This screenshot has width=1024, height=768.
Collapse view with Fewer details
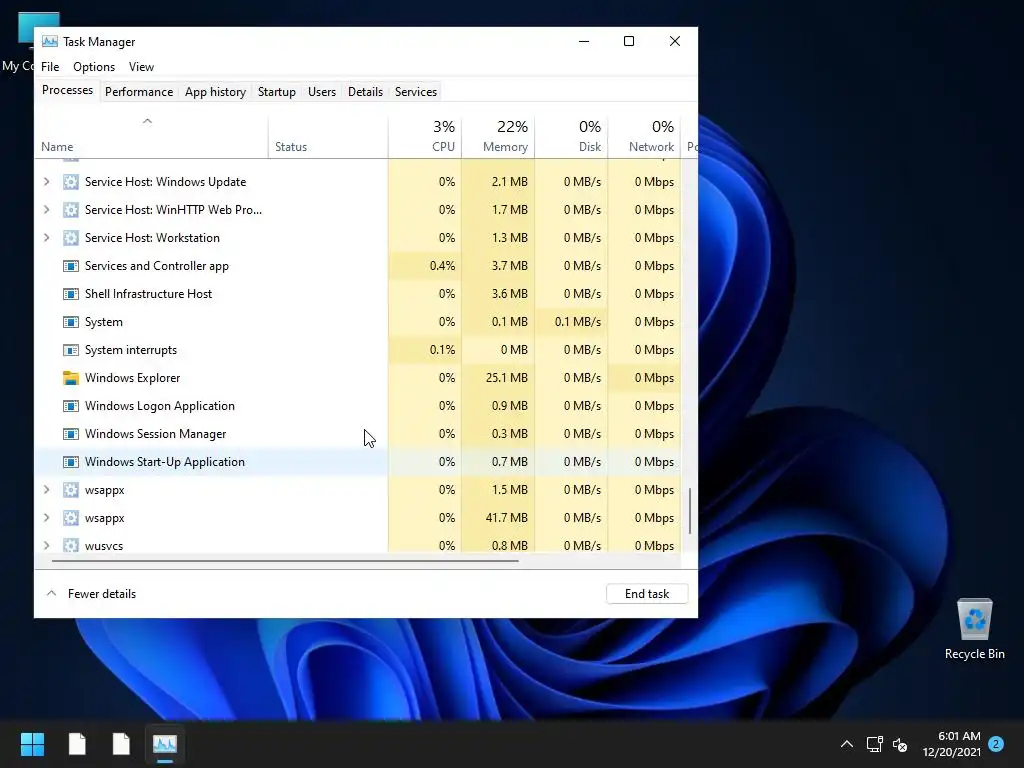91,594
